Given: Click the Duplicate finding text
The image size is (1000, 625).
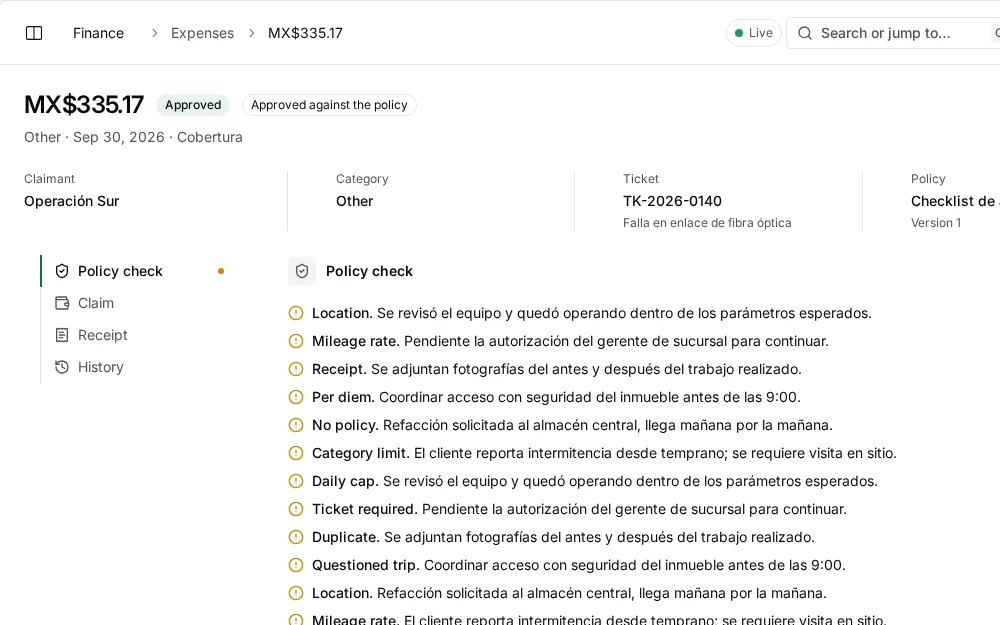Looking at the screenshot, I should click(563, 538).
